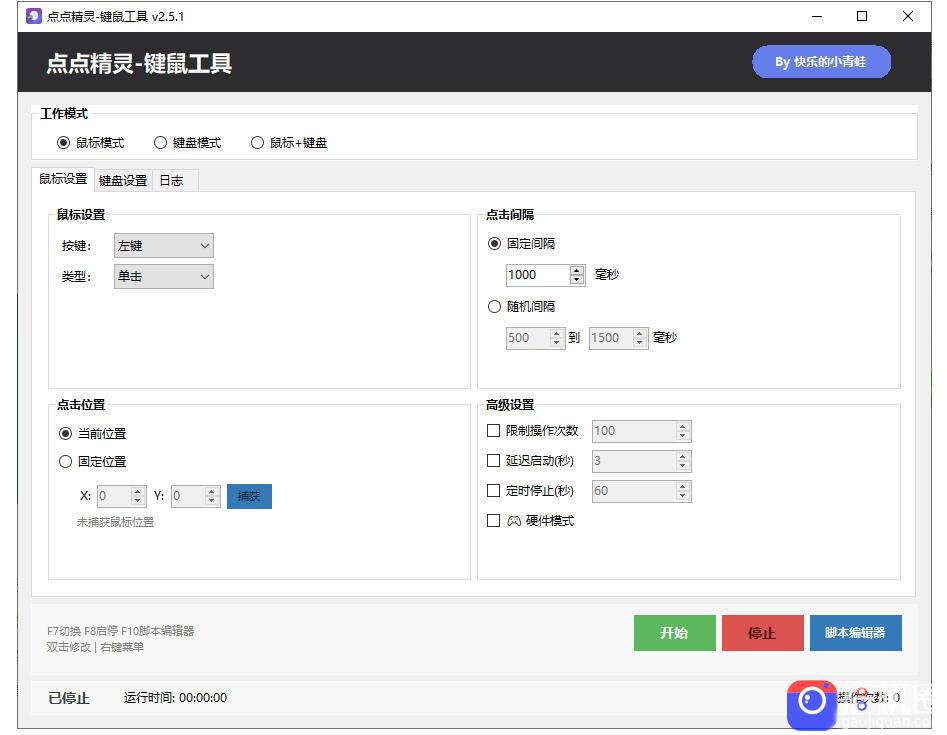This screenshot has width=947, height=735.
Task: Choose 固定间隔 click interval option
Action: click(521, 243)
